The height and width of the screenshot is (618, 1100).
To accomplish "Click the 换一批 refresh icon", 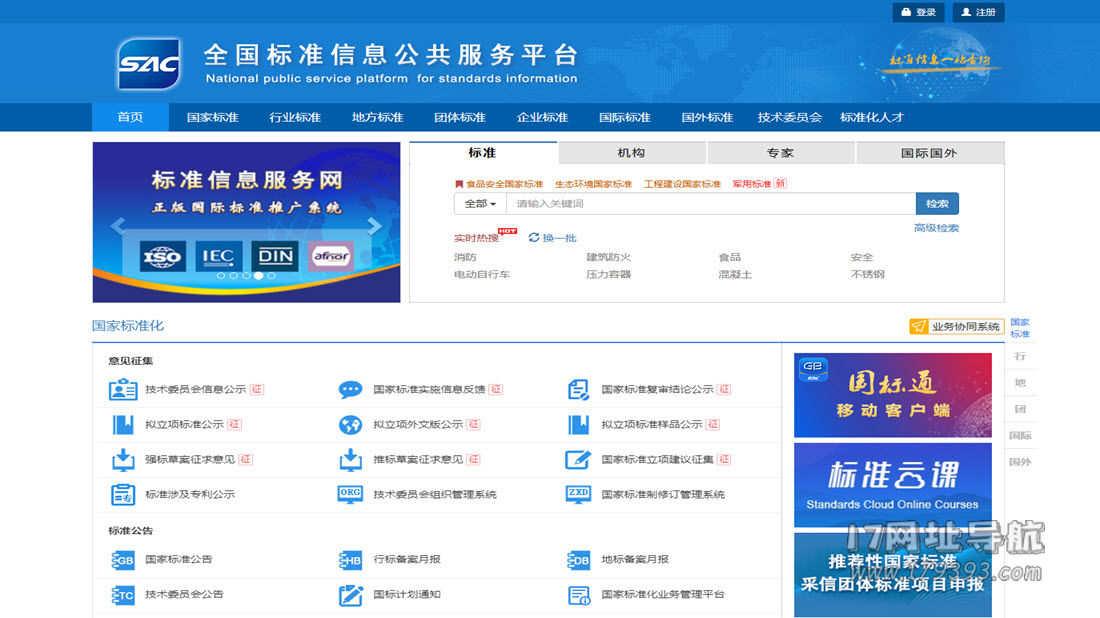I will (x=534, y=238).
